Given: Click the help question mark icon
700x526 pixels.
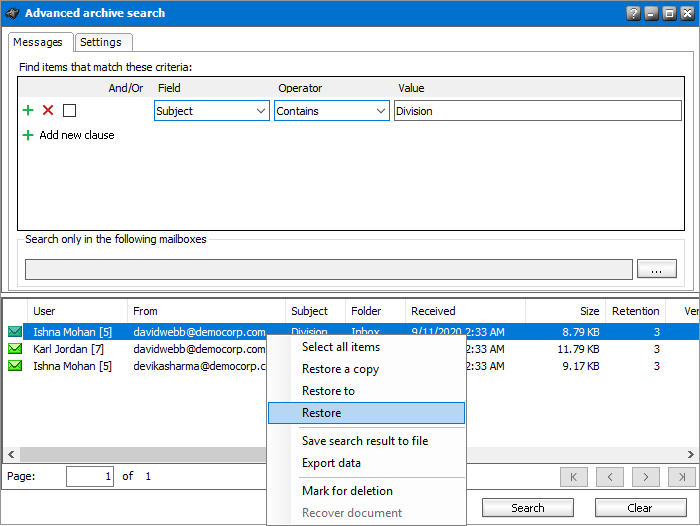Looking at the screenshot, I should pos(633,14).
